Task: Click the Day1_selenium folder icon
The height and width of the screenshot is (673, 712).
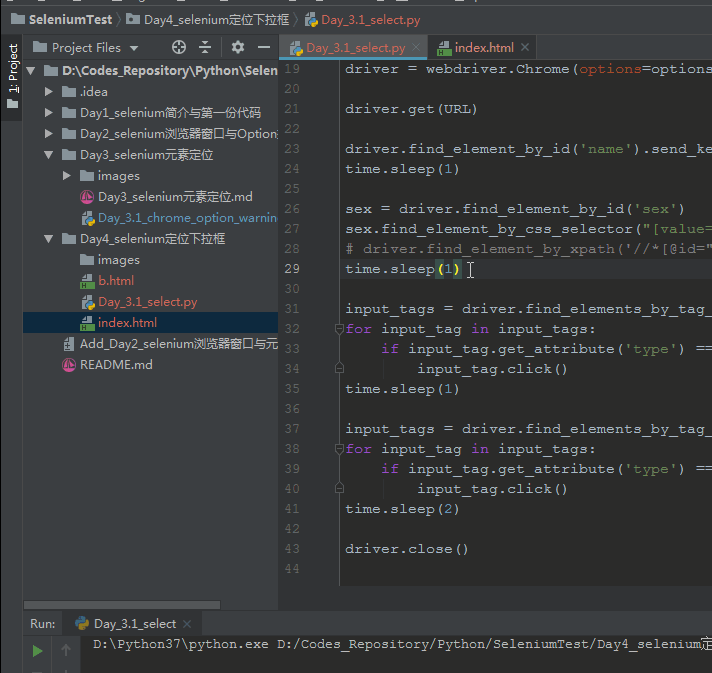Action: 69,113
